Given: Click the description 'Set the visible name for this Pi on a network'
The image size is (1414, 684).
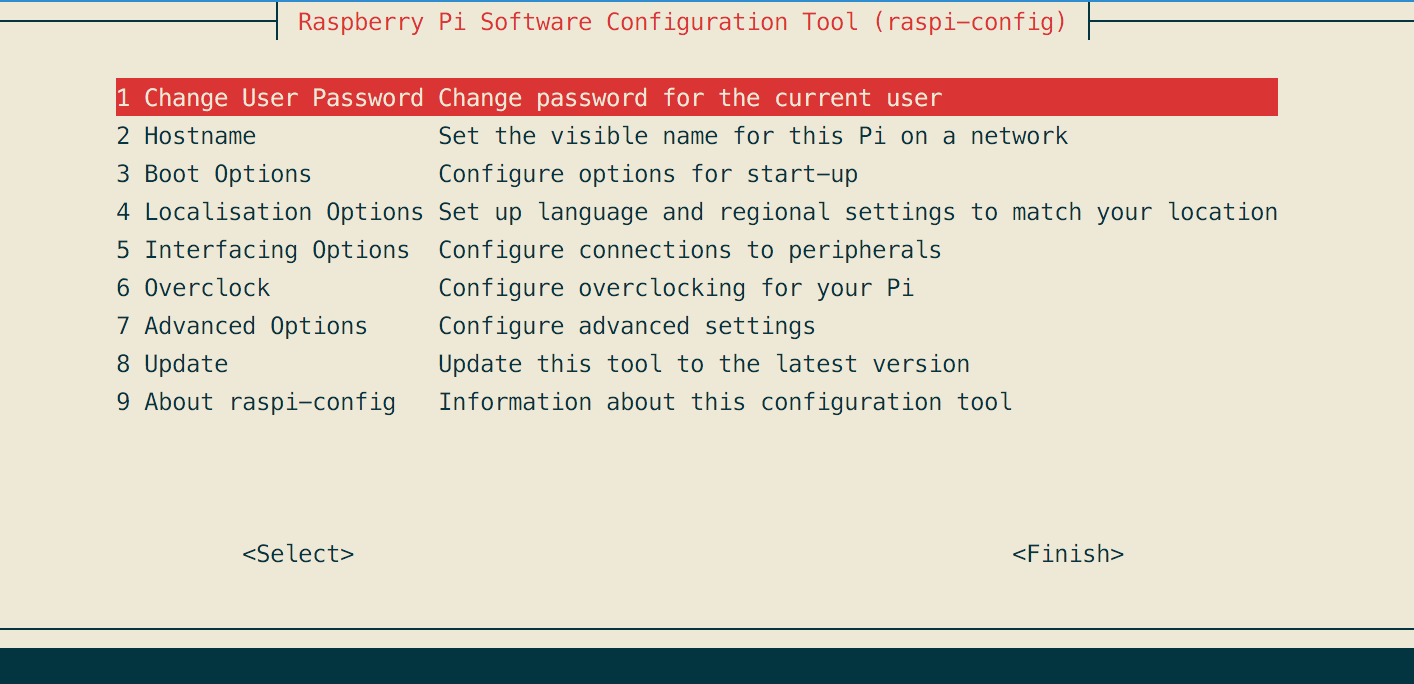Looking at the screenshot, I should click(x=753, y=136).
